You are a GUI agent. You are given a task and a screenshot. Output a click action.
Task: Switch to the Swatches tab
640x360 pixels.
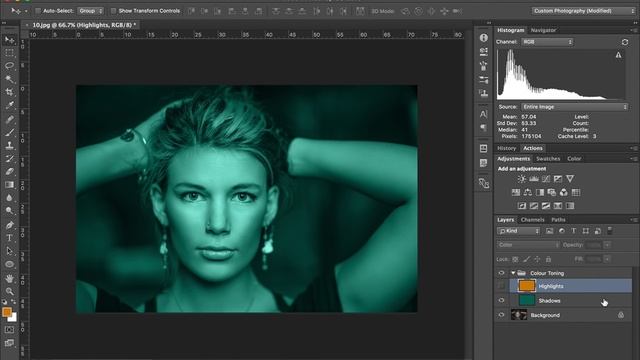point(548,159)
